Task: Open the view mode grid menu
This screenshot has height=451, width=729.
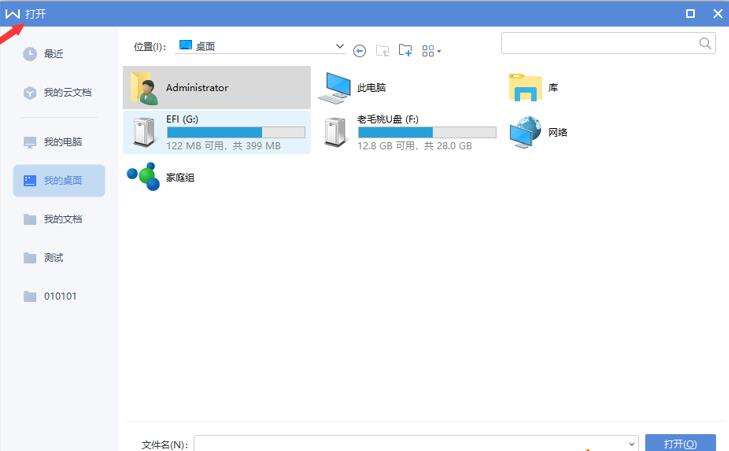Action: pos(431,51)
